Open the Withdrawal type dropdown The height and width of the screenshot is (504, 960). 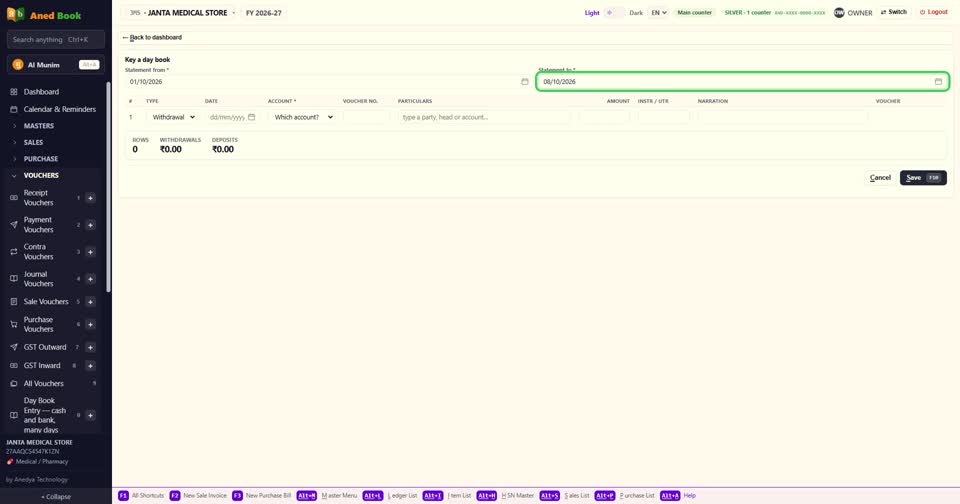click(173, 117)
